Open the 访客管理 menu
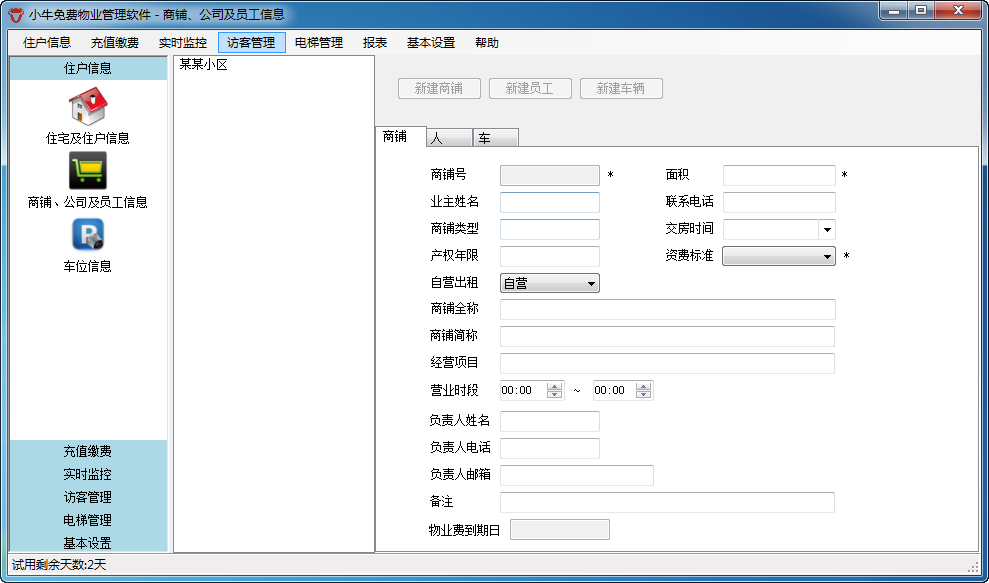989x583 pixels. point(252,43)
